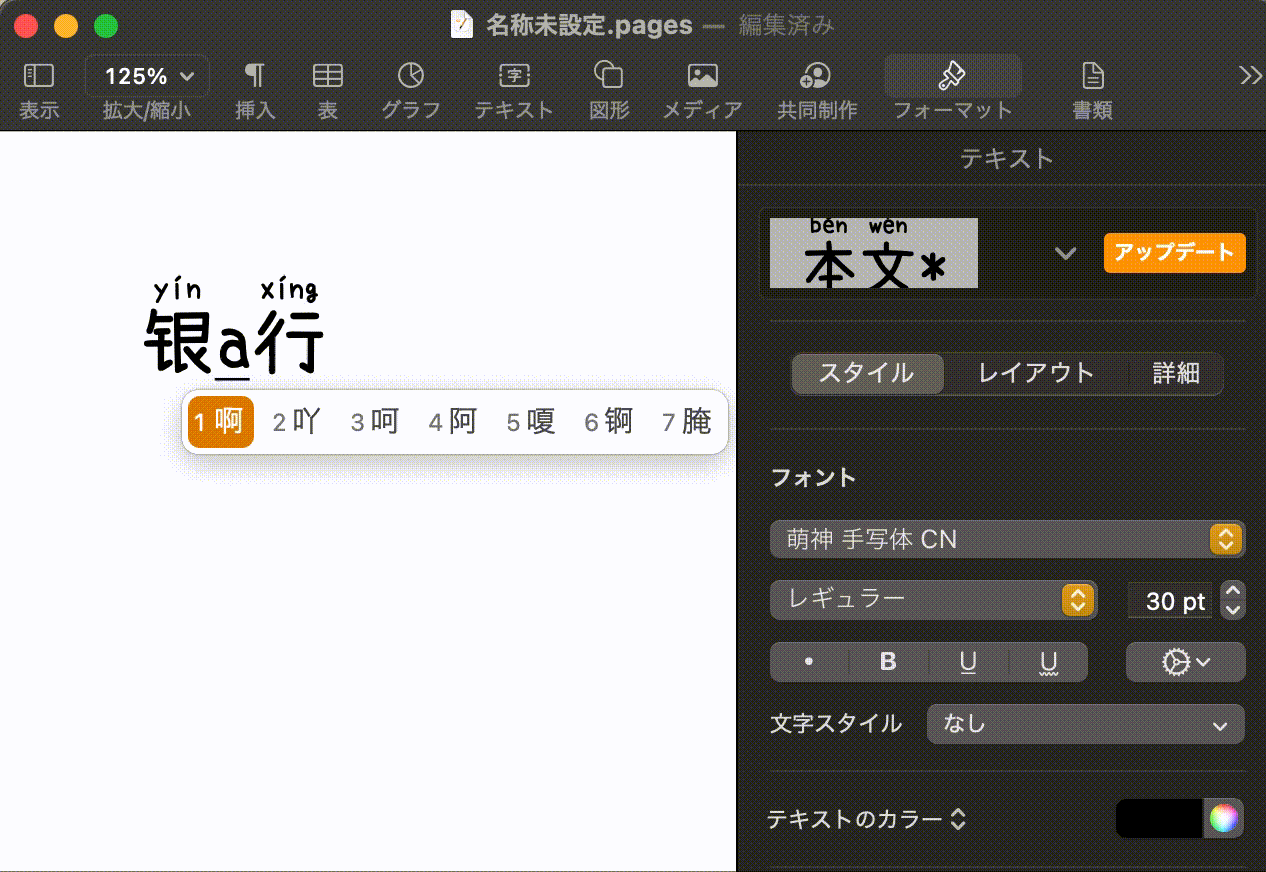Open the 書類 document panel

click(x=1093, y=76)
